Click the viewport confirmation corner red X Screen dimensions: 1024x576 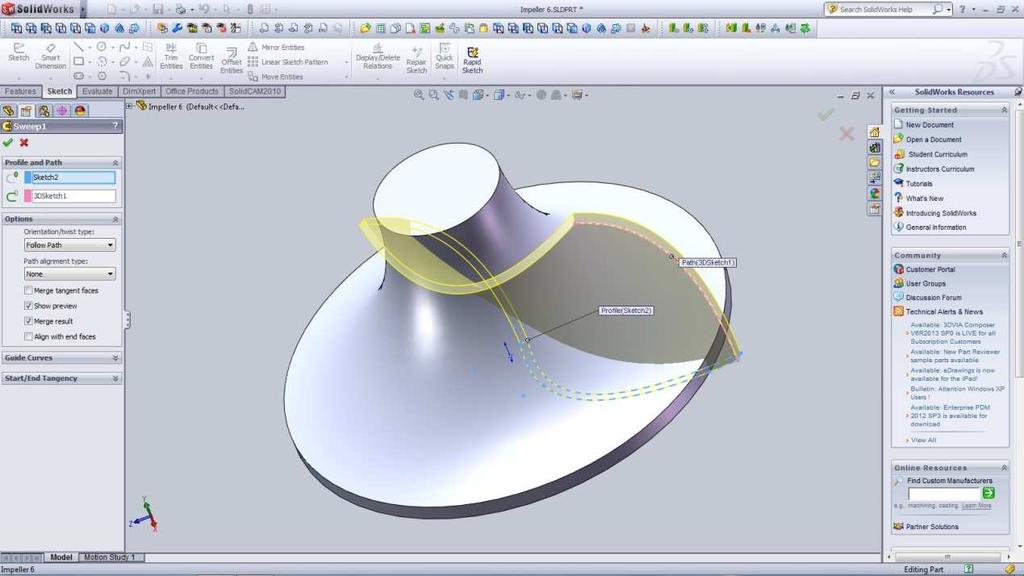pyautogui.click(x=846, y=134)
